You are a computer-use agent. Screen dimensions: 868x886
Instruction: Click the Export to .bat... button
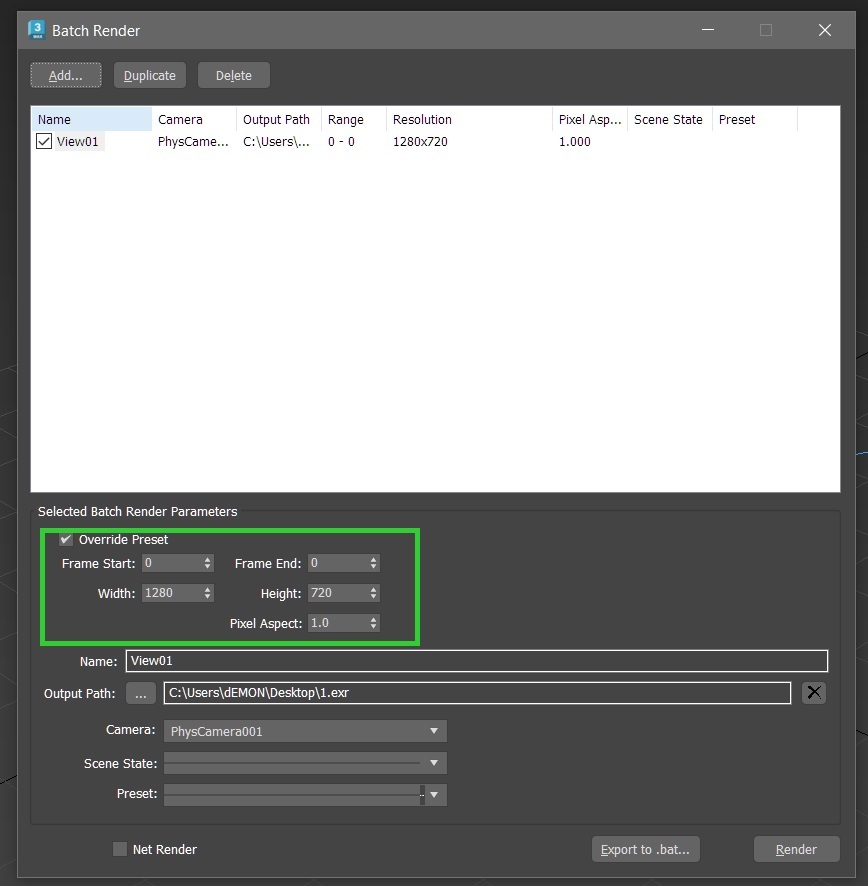pos(645,849)
